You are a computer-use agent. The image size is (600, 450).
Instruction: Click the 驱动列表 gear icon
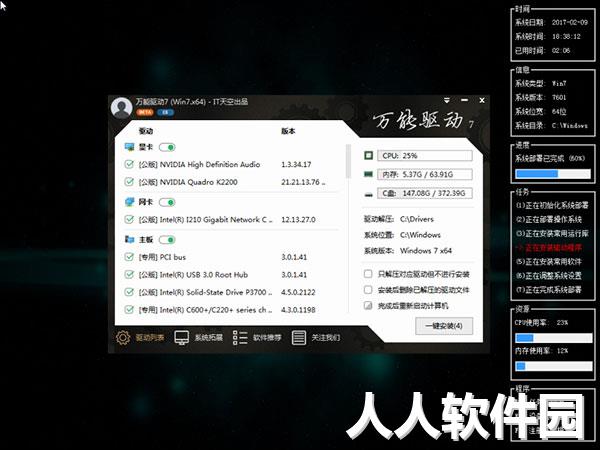(x=123, y=338)
